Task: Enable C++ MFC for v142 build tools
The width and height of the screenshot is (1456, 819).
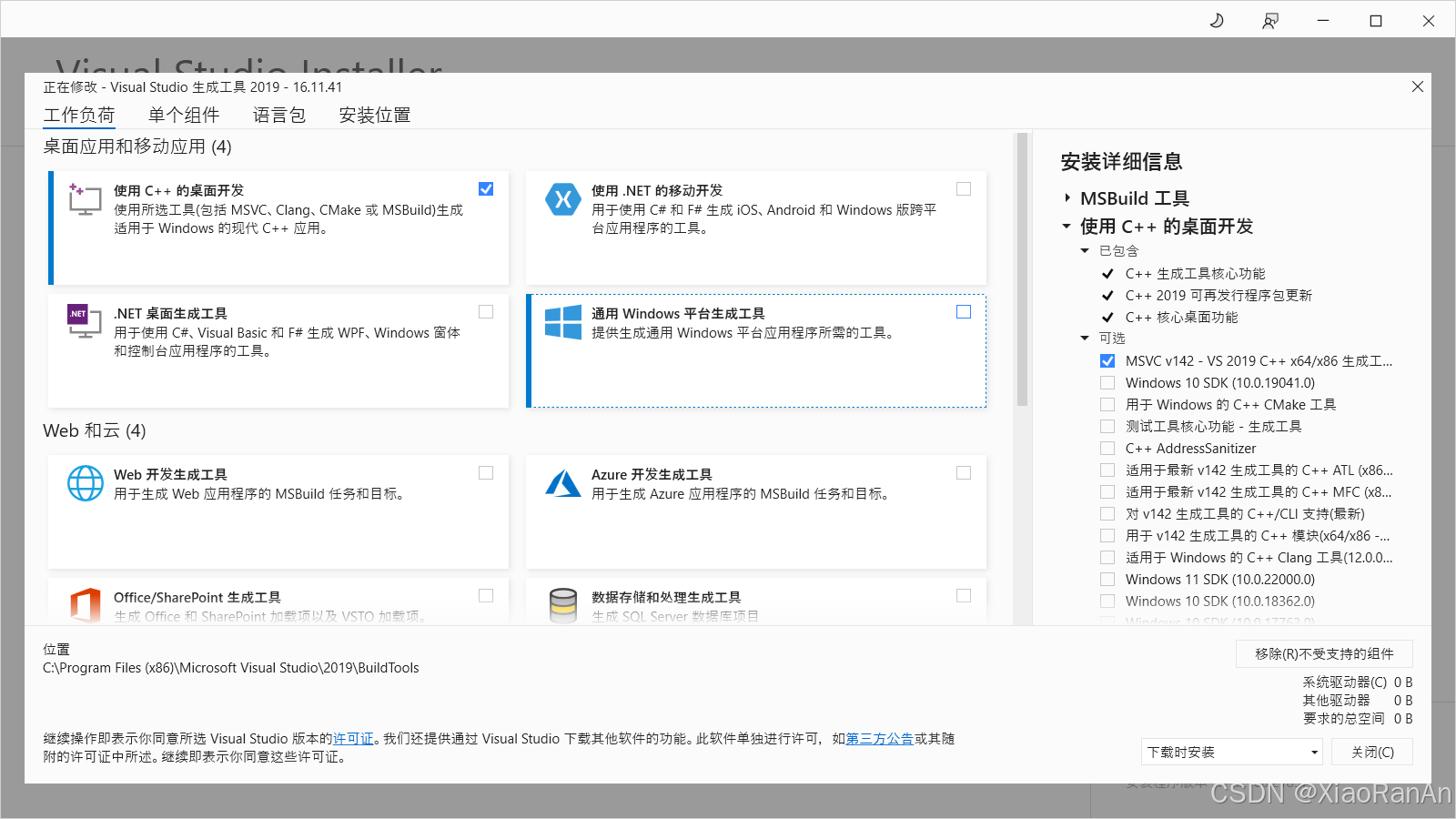Action: [x=1107, y=492]
